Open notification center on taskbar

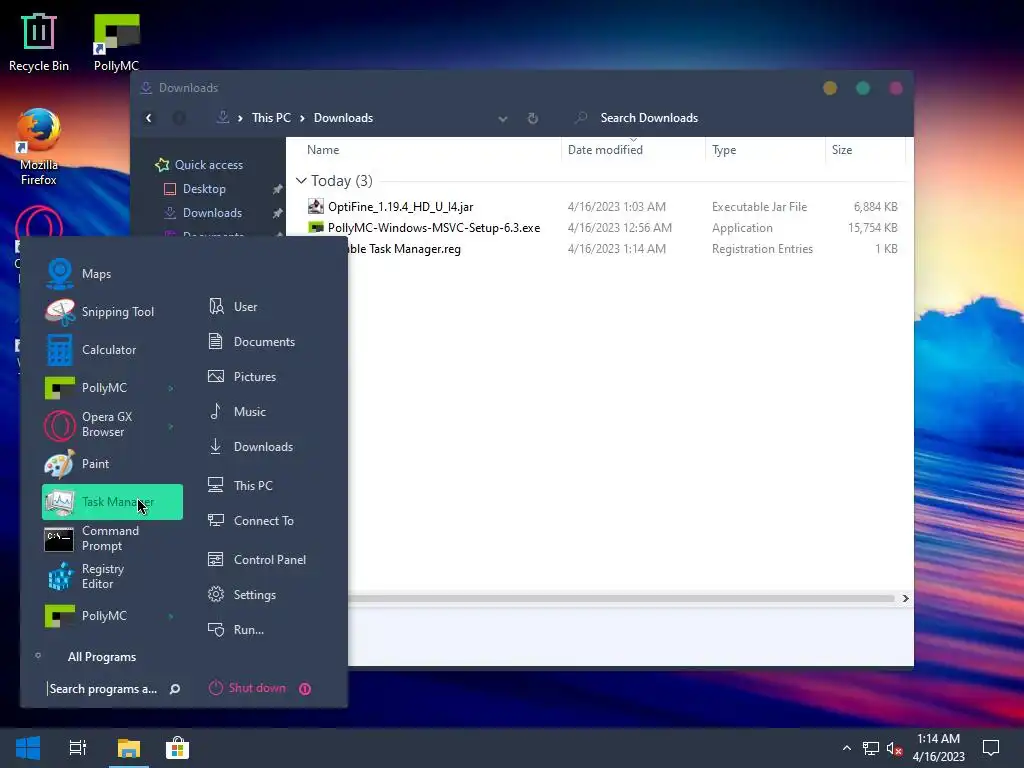[991, 748]
